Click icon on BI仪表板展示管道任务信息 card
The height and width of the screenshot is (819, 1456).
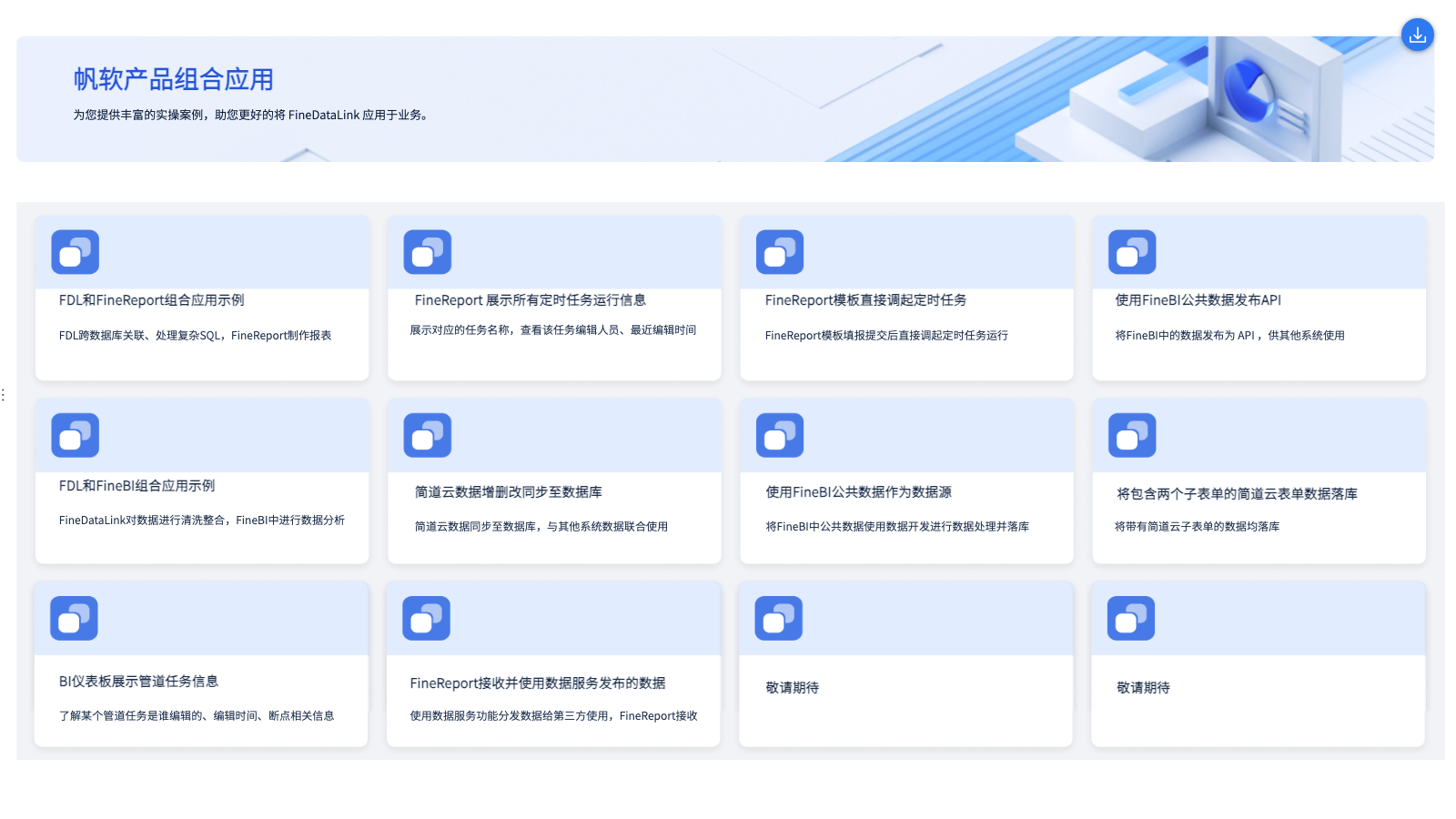pos(74,619)
